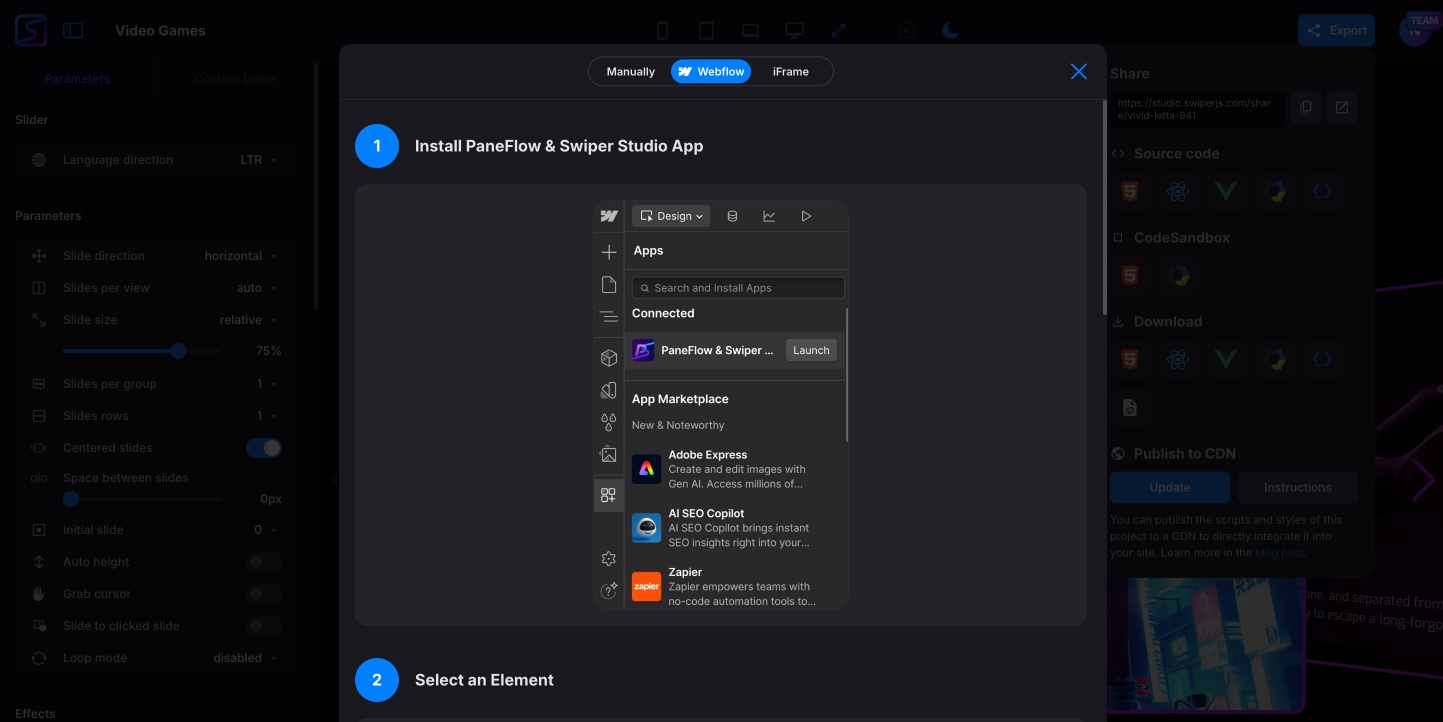
Task: Toggle the sidebar panel icon beside the logo
Action: point(73,30)
